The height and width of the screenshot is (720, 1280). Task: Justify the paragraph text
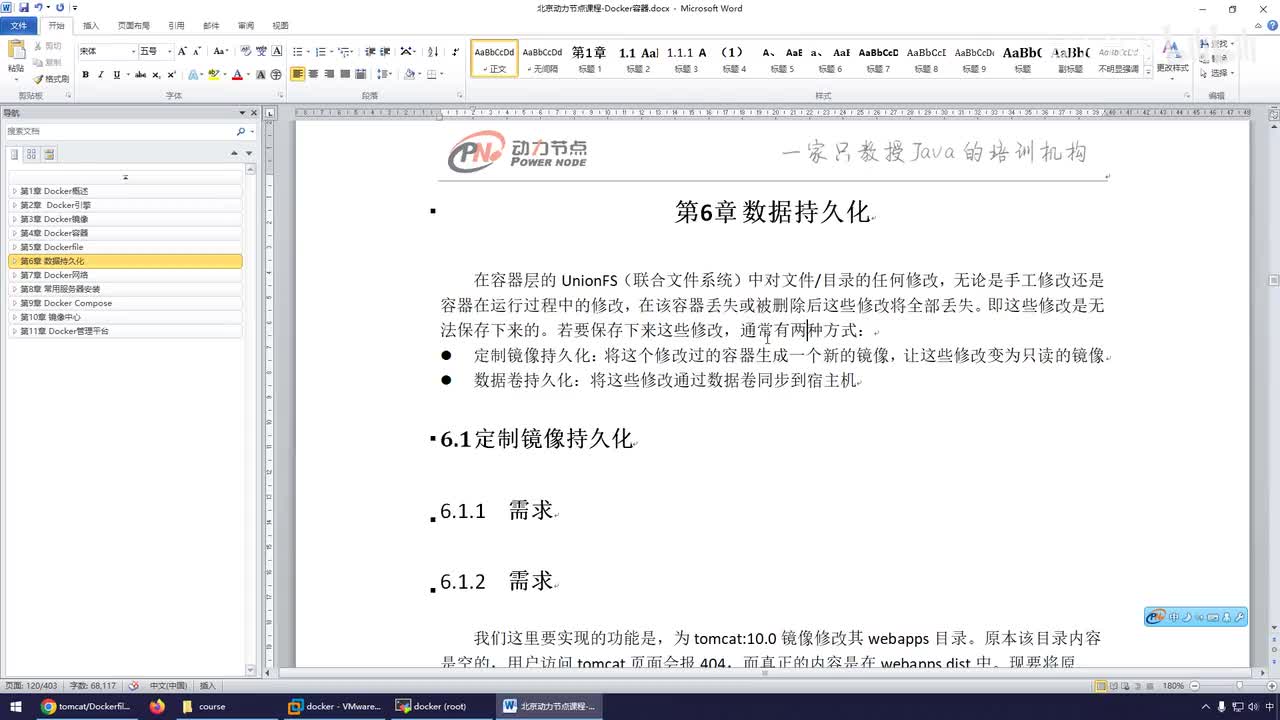coord(345,75)
